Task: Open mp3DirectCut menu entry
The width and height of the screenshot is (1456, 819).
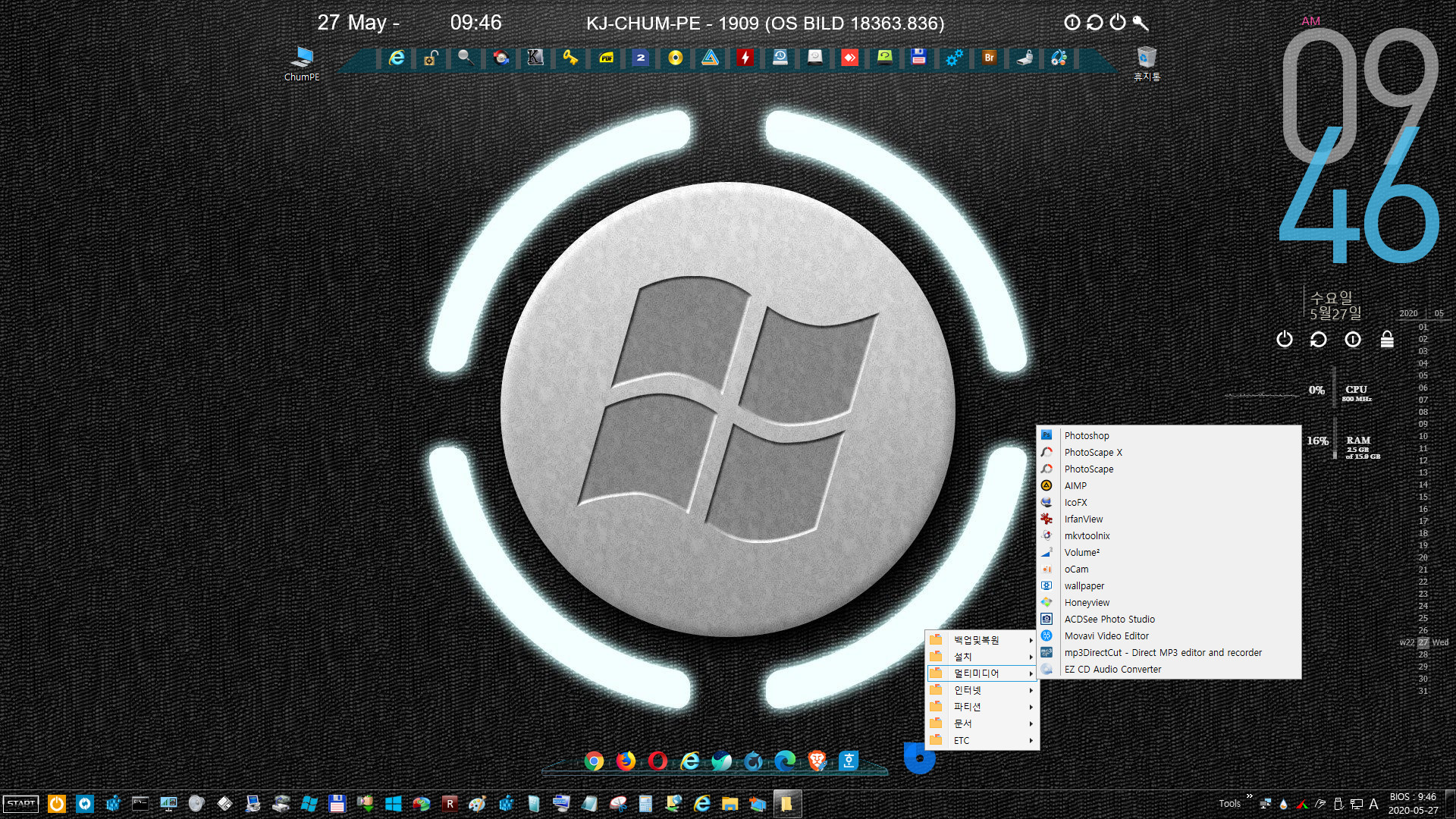Action: (x=1169, y=652)
